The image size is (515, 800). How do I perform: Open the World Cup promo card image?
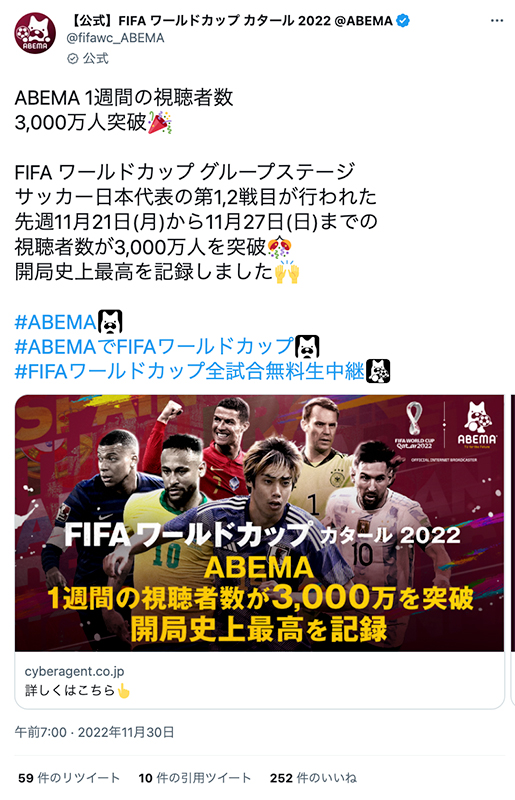(x=259, y=523)
